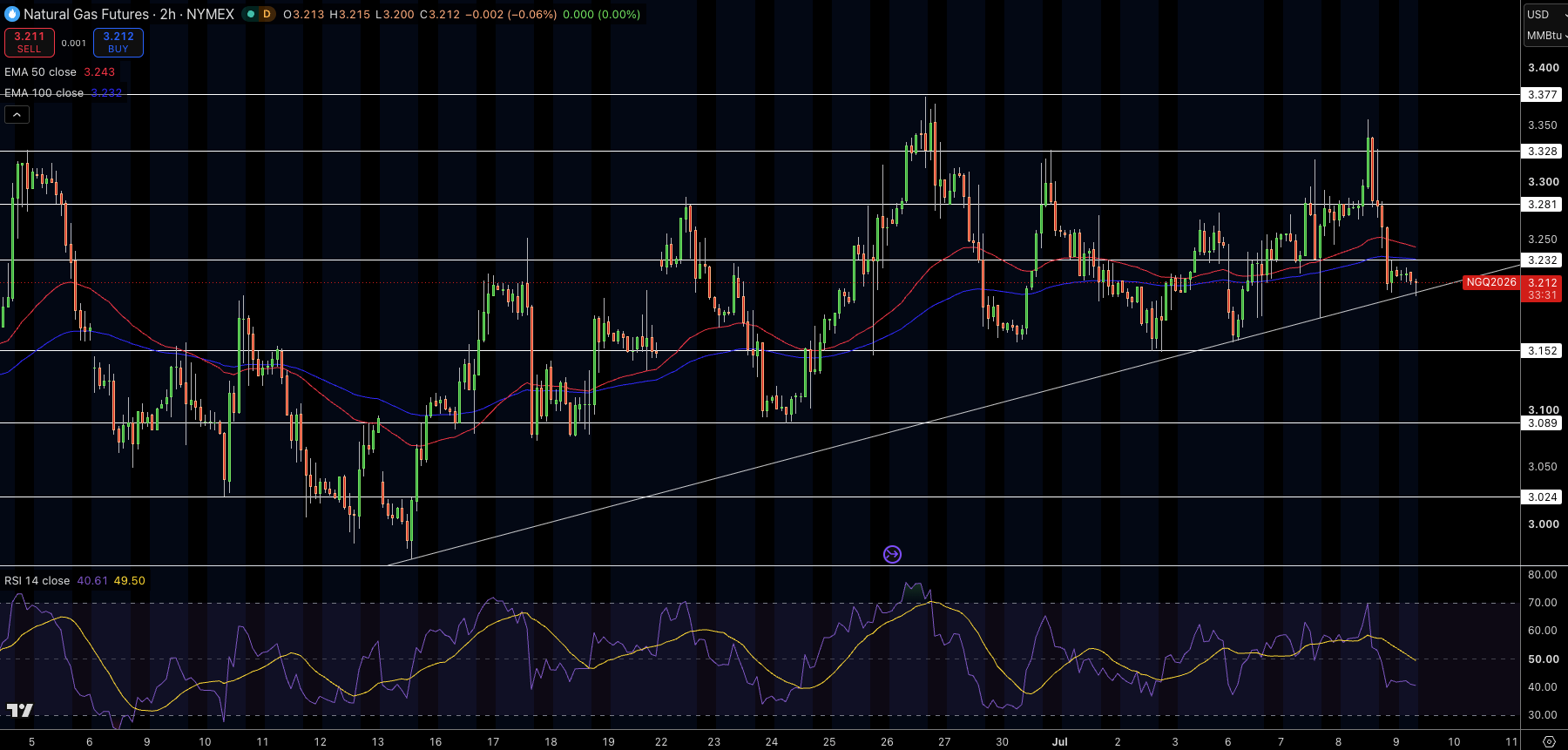Click the 3.281 price line label

pos(1542,204)
